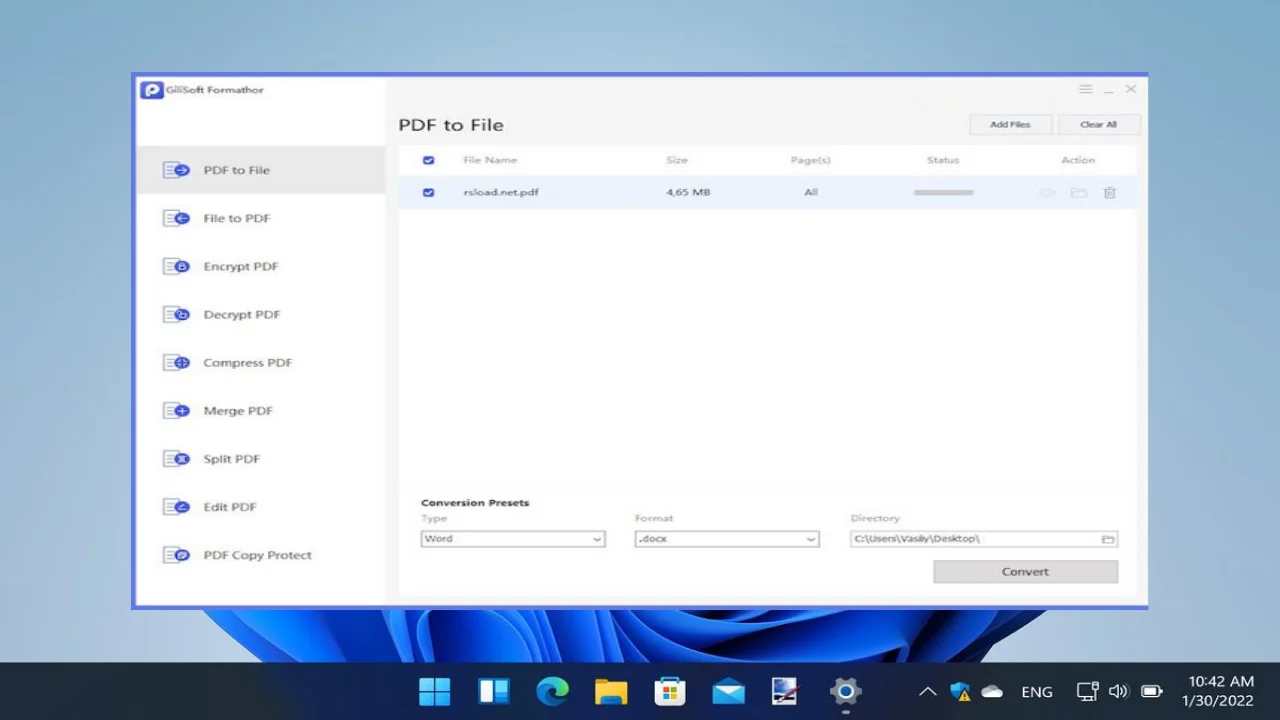Select the rsload.net.pdf file name
The width and height of the screenshot is (1280, 720).
pos(501,192)
